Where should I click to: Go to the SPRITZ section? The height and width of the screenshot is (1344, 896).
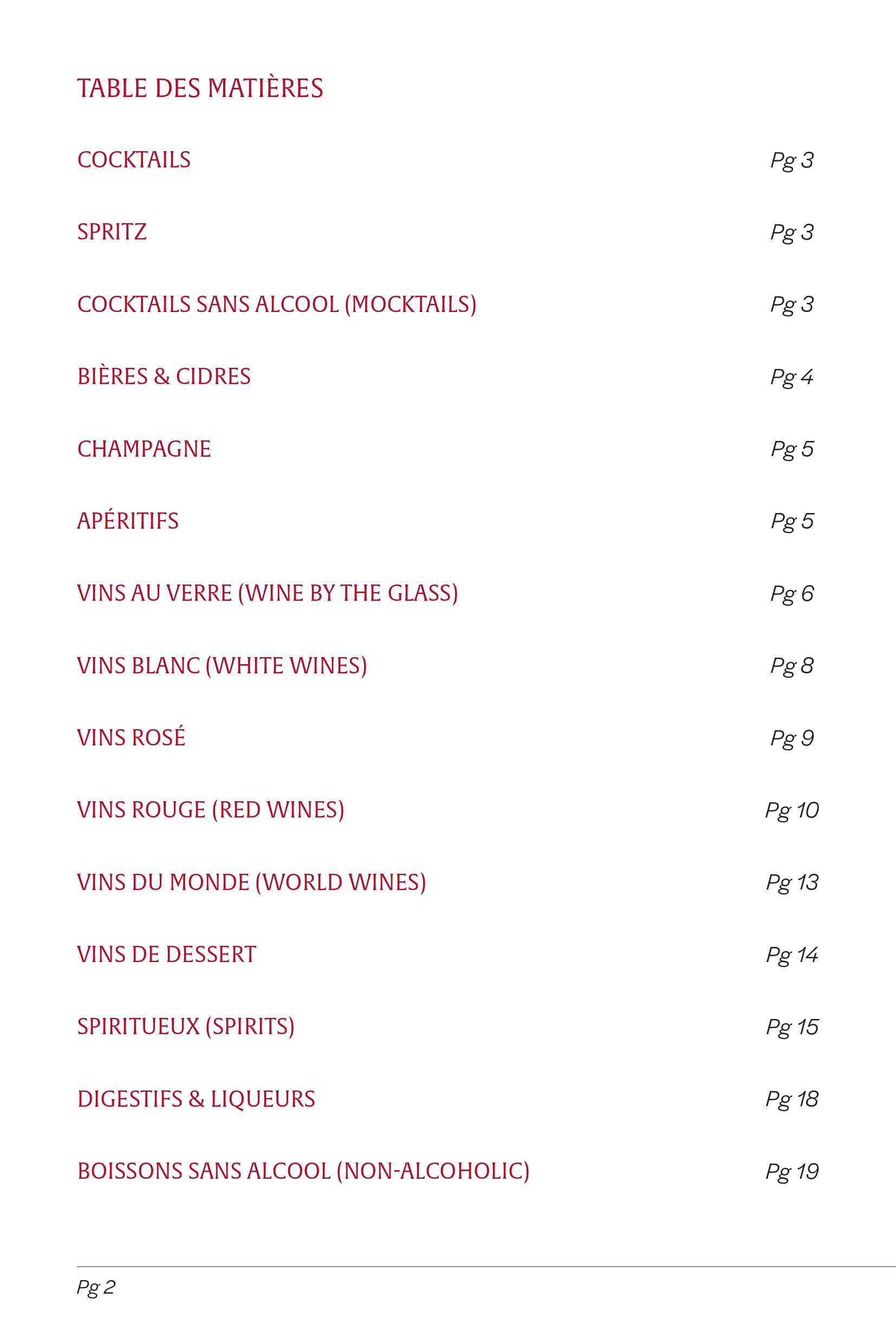pos(112,232)
